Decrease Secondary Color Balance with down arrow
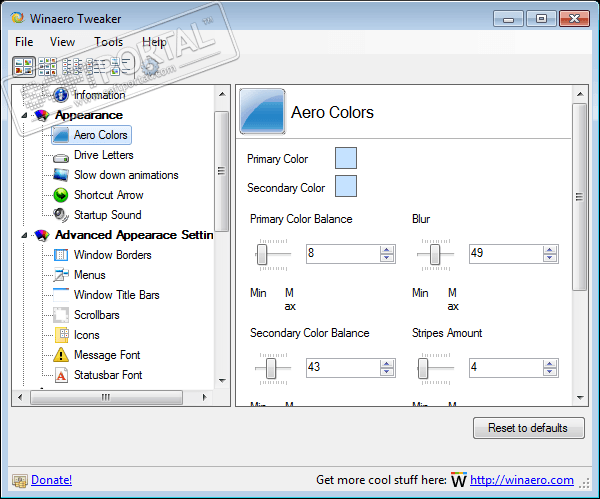Image resolution: width=600 pixels, height=499 pixels. point(386,372)
